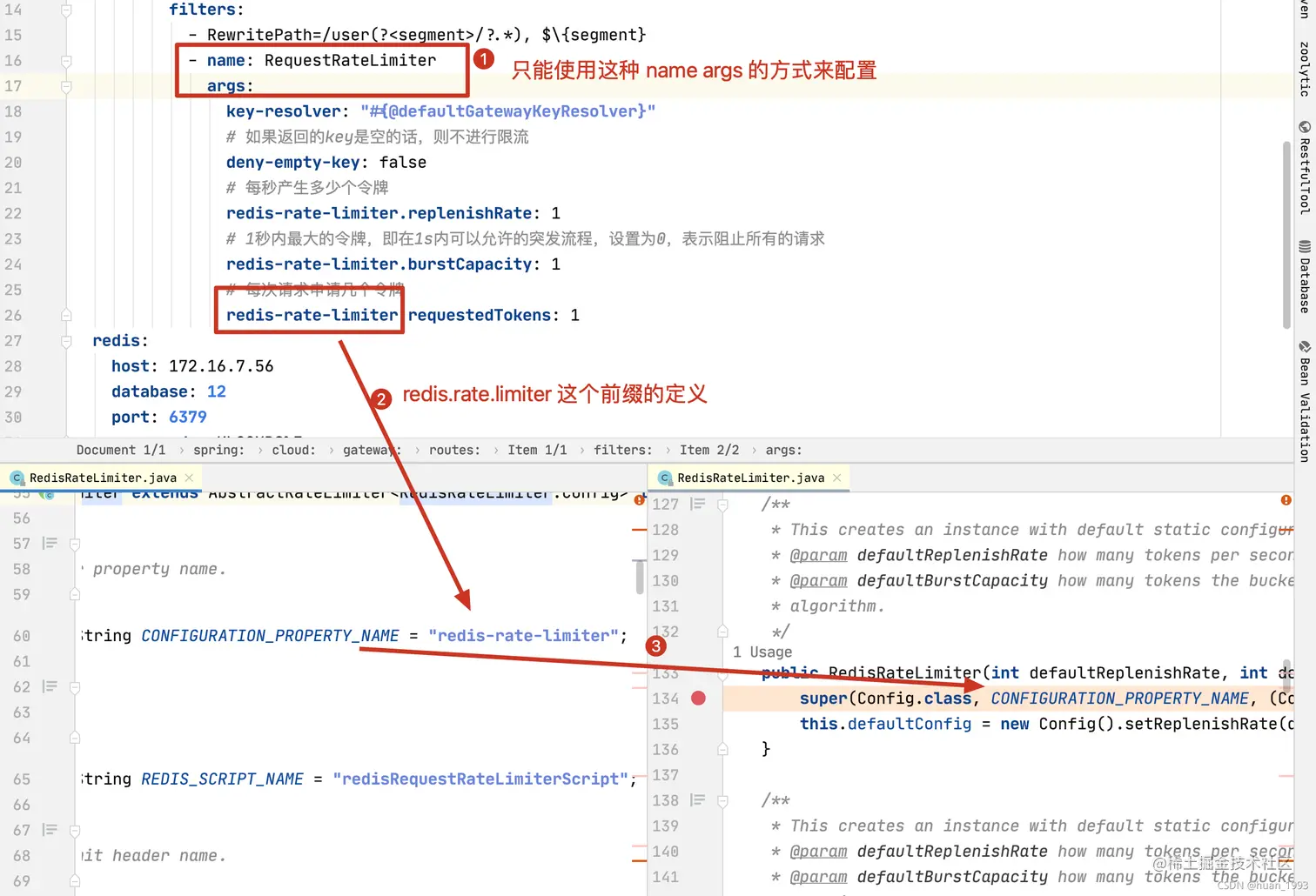Open the error indicator in left Java editor

[x=640, y=500]
